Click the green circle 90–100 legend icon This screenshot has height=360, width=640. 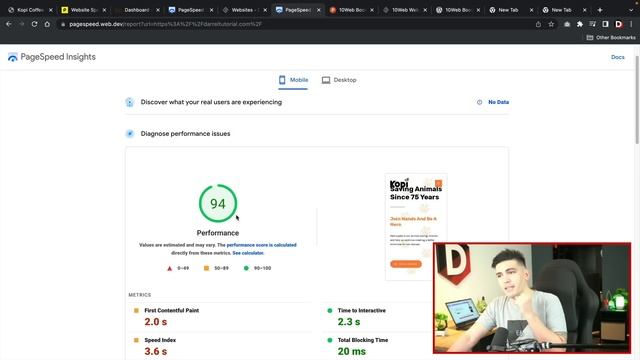pyautogui.click(x=246, y=268)
